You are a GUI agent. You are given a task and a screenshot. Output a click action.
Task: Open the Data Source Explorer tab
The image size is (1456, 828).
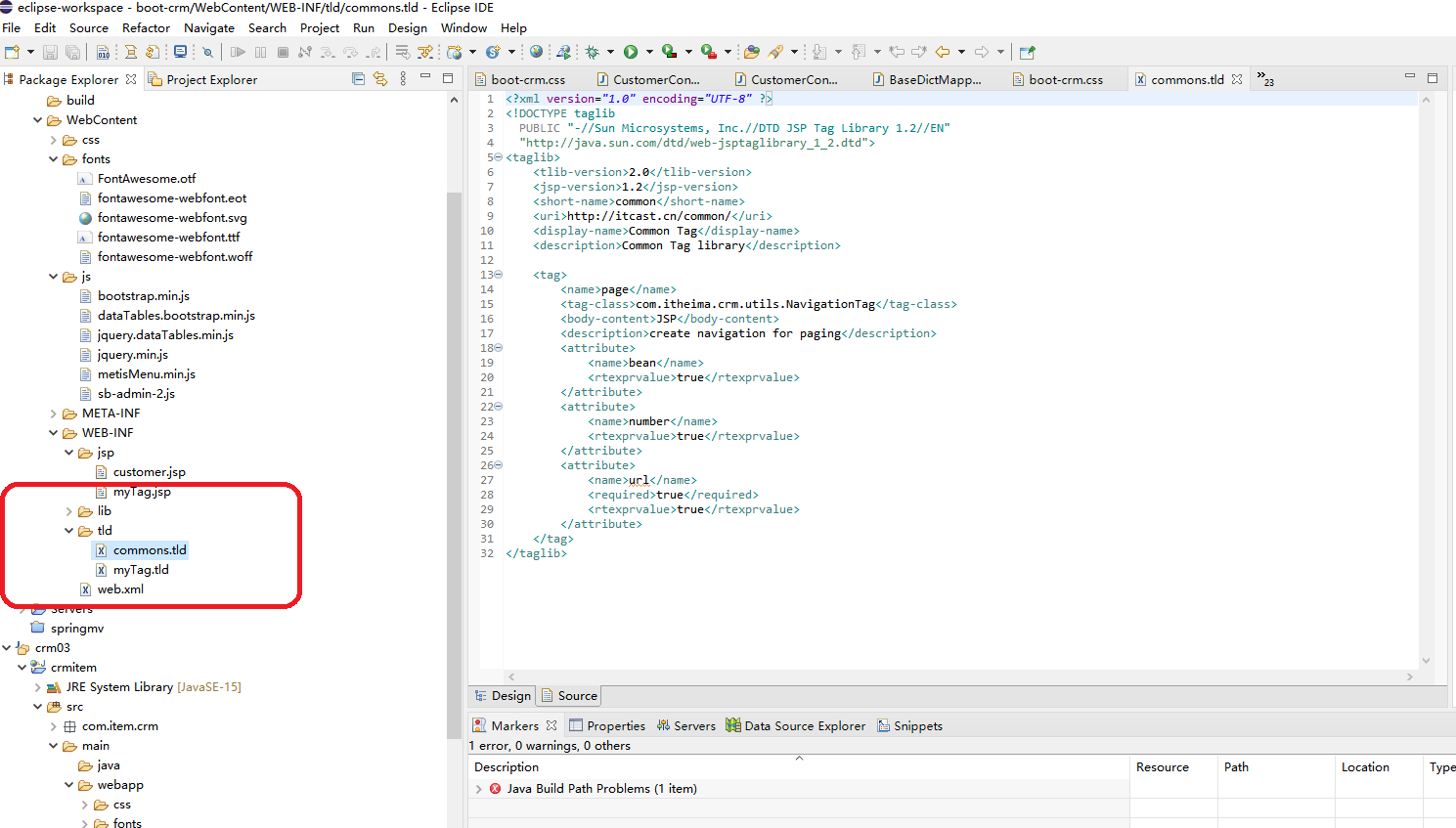click(796, 725)
